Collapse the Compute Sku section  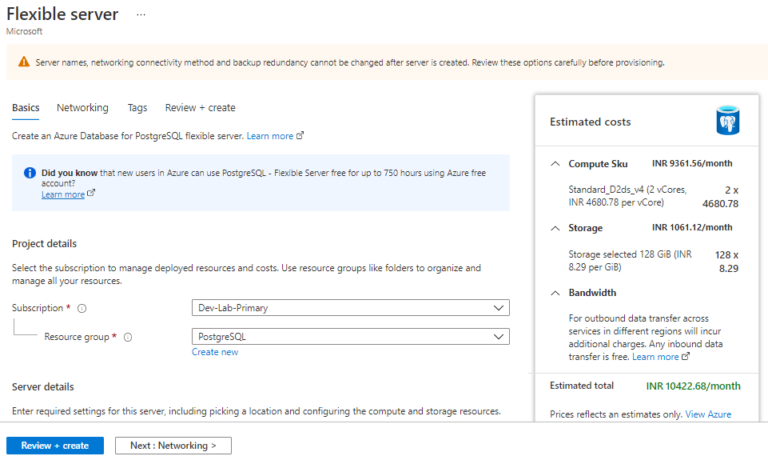point(556,163)
